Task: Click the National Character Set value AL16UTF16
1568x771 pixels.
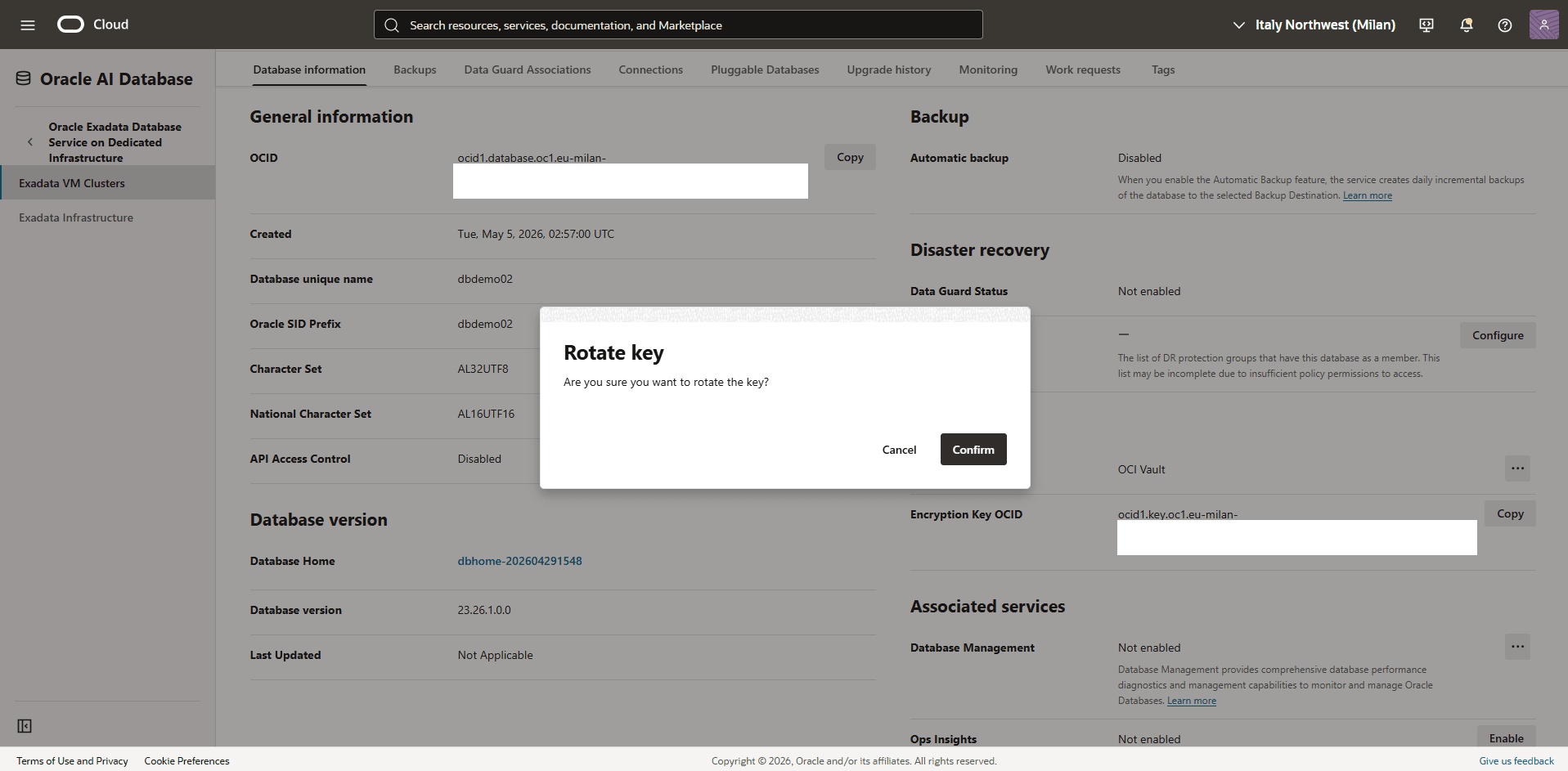Action: pyautogui.click(x=486, y=414)
